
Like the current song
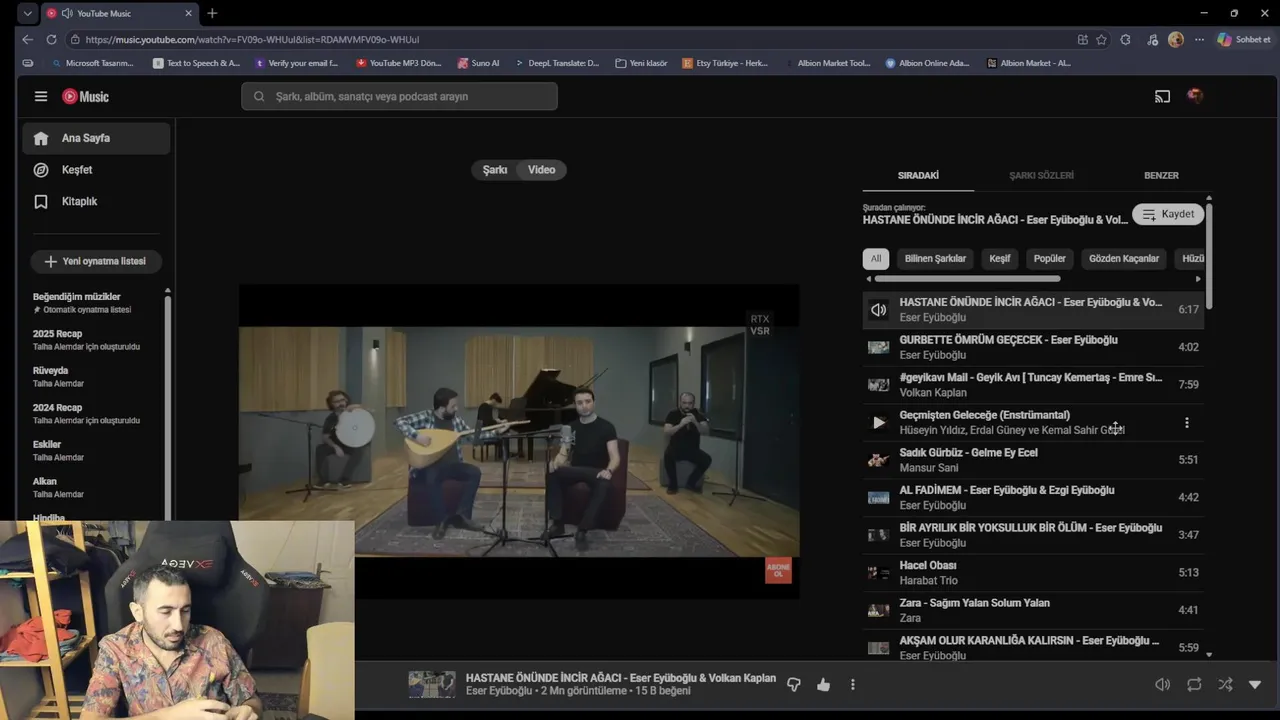click(823, 685)
